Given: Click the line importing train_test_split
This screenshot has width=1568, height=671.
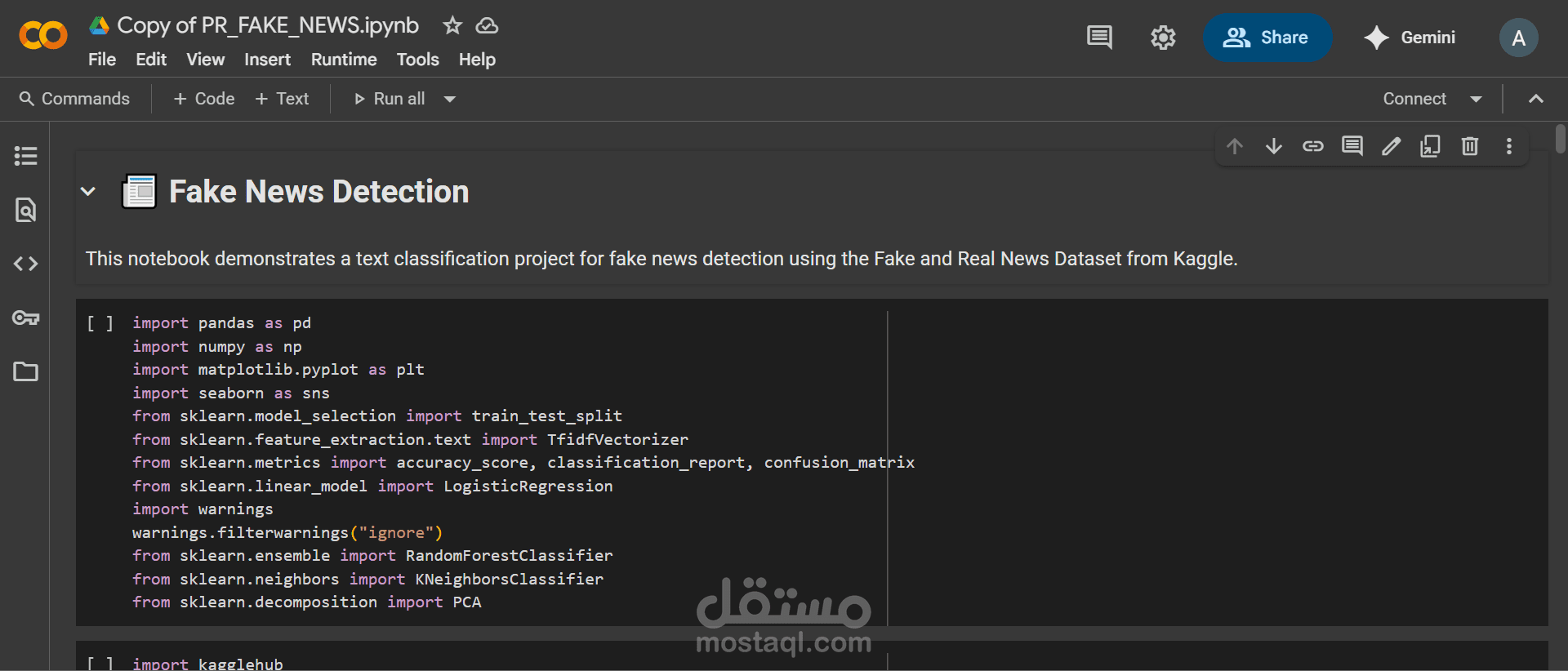Looking at the screenshot, I should click(377, 416).
